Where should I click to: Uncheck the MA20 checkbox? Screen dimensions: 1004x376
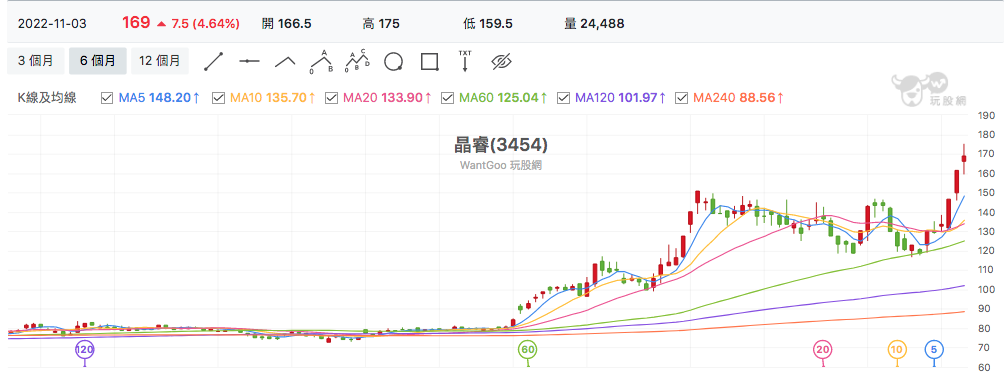(x=331, y=98)
